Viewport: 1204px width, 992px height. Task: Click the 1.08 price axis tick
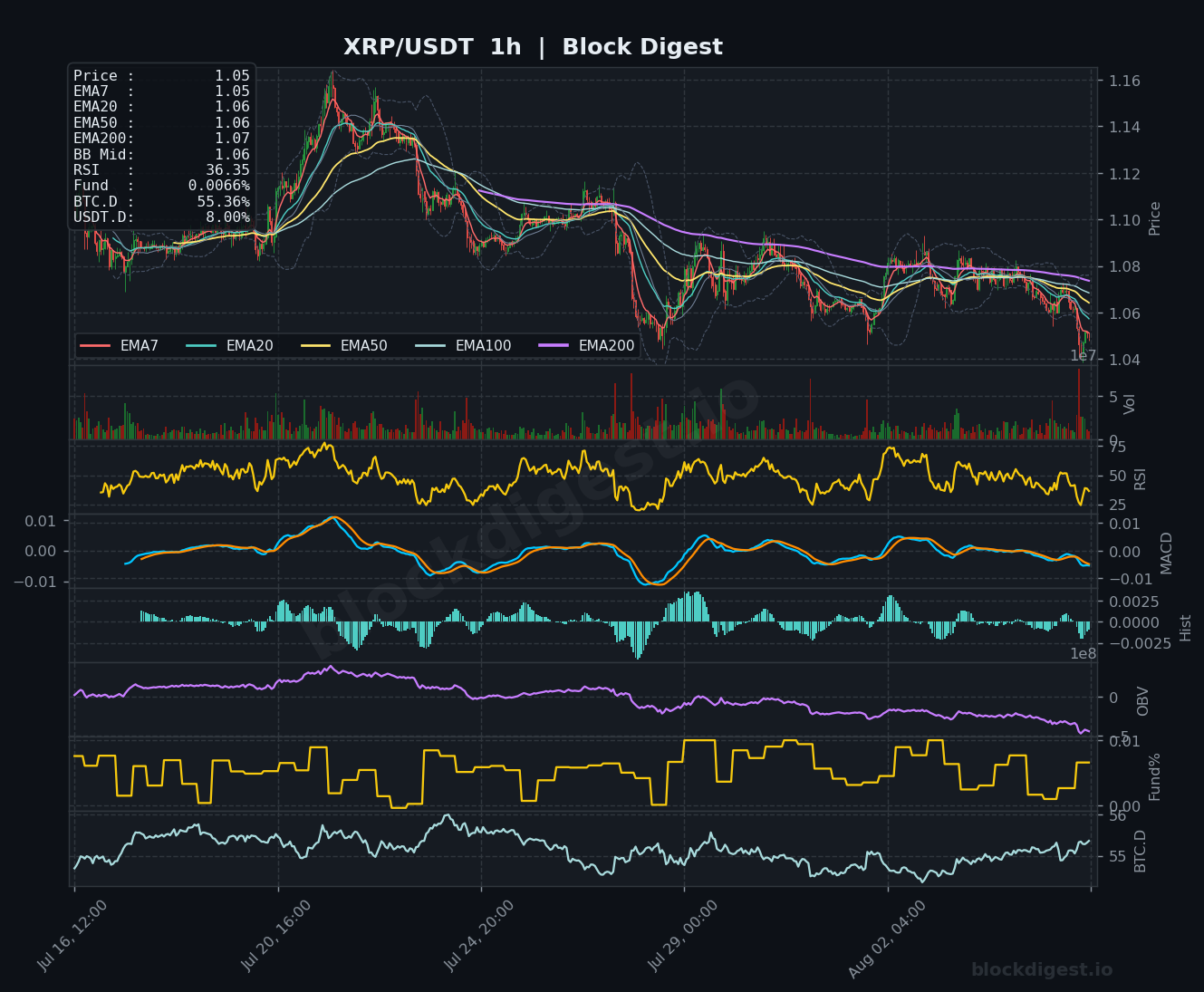(x=1124, y=267)
